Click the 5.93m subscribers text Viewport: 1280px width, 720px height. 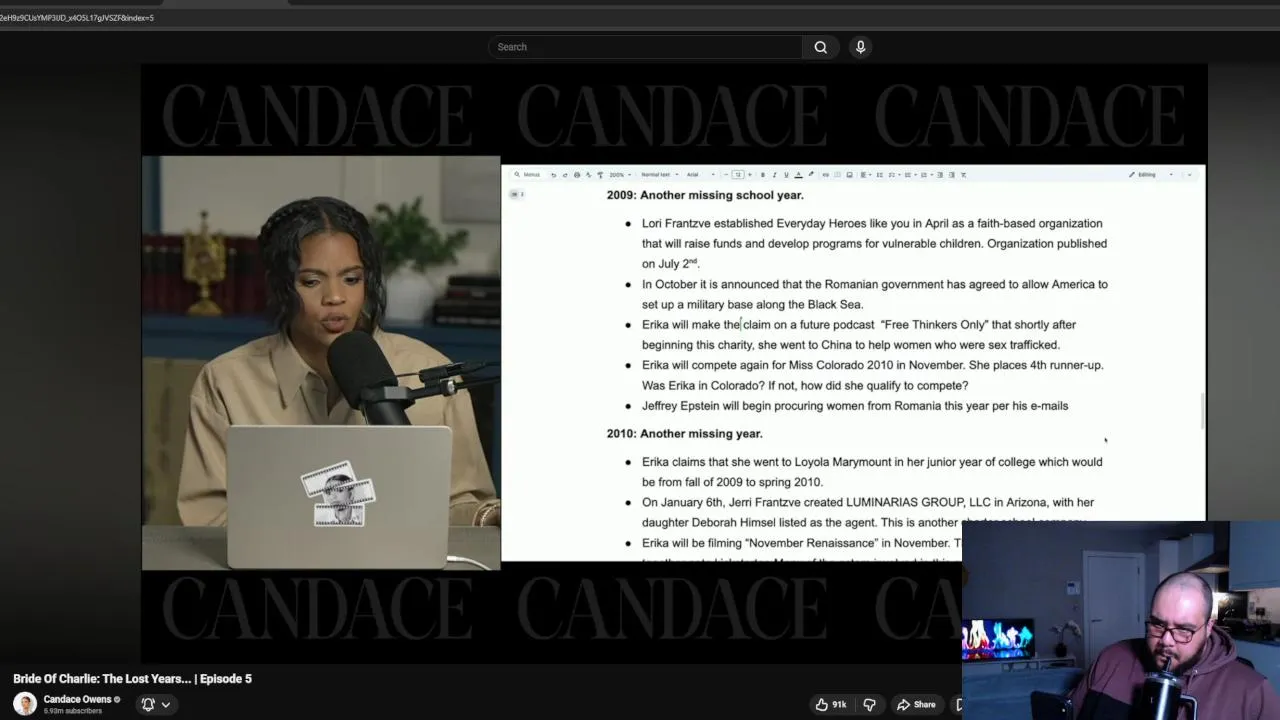tap(73, 711)
